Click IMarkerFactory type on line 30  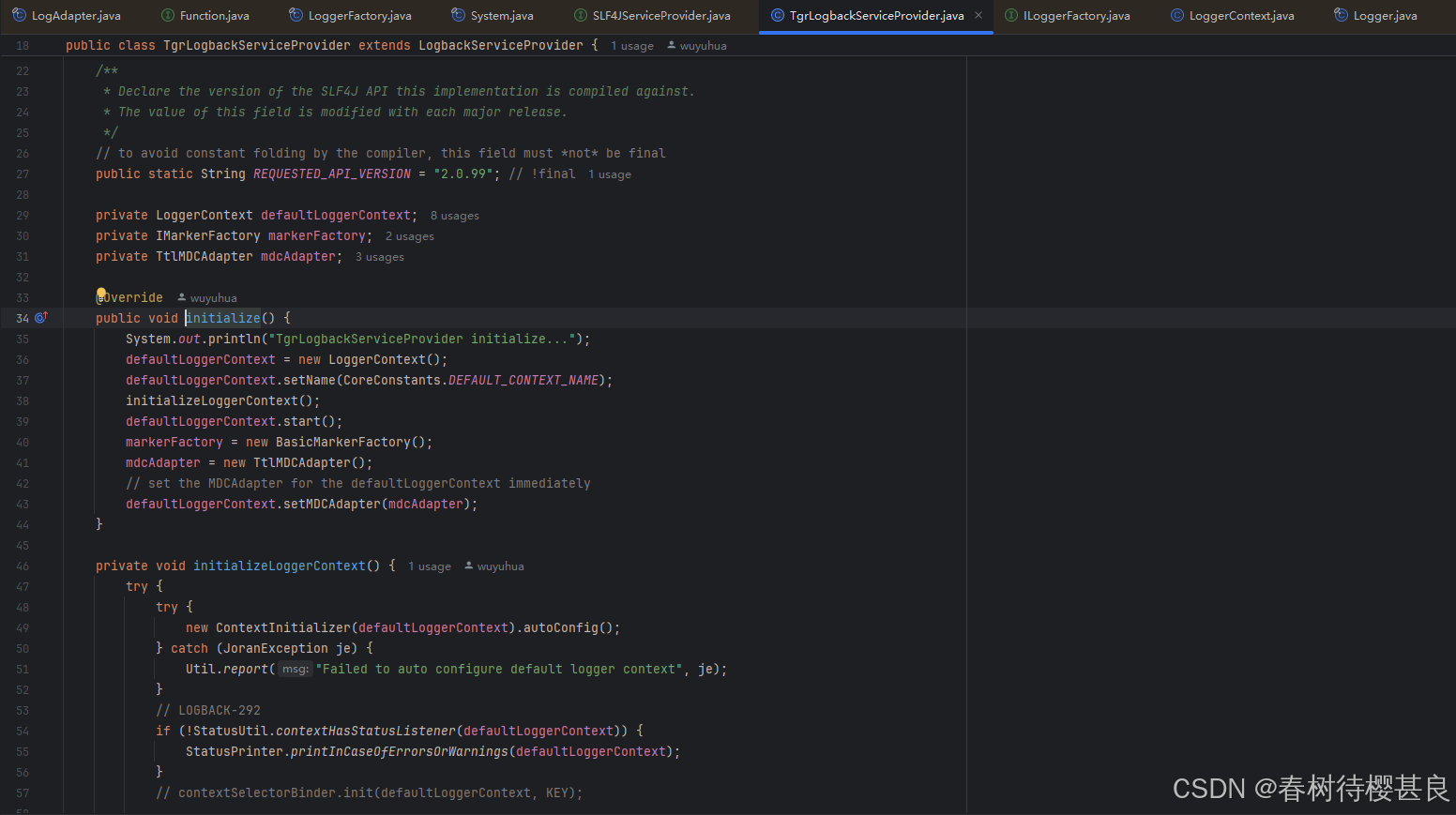[x=208, y=235]
